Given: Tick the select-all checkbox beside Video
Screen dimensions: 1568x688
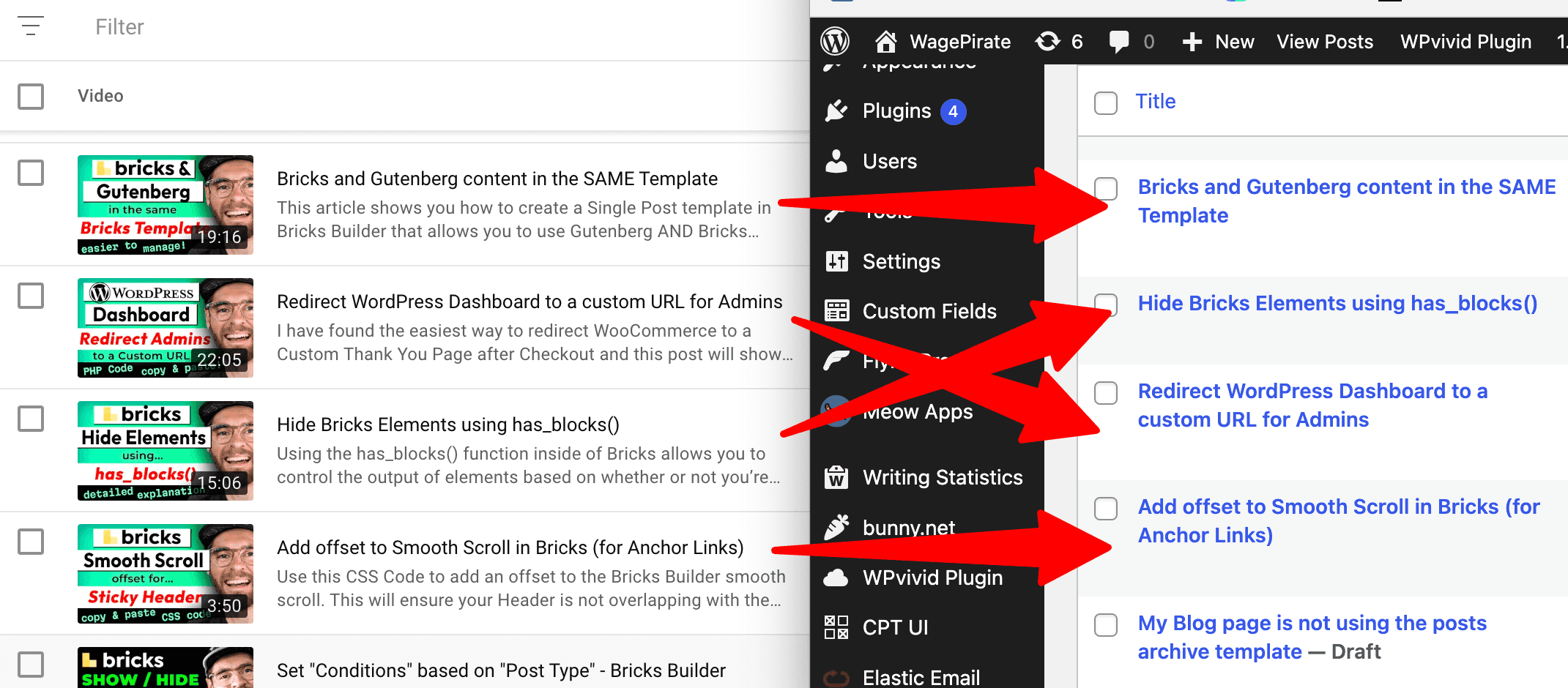Looking at the screenshot, I should (x=31, y=96).
